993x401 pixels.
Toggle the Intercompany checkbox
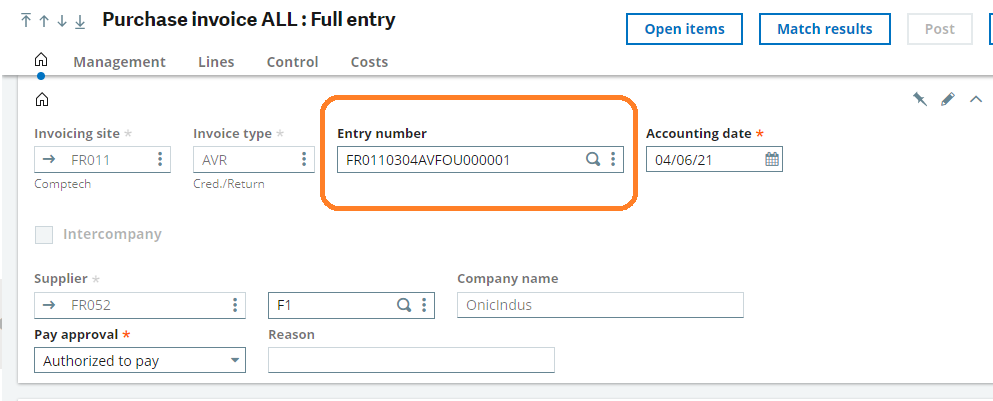point(44,235)
